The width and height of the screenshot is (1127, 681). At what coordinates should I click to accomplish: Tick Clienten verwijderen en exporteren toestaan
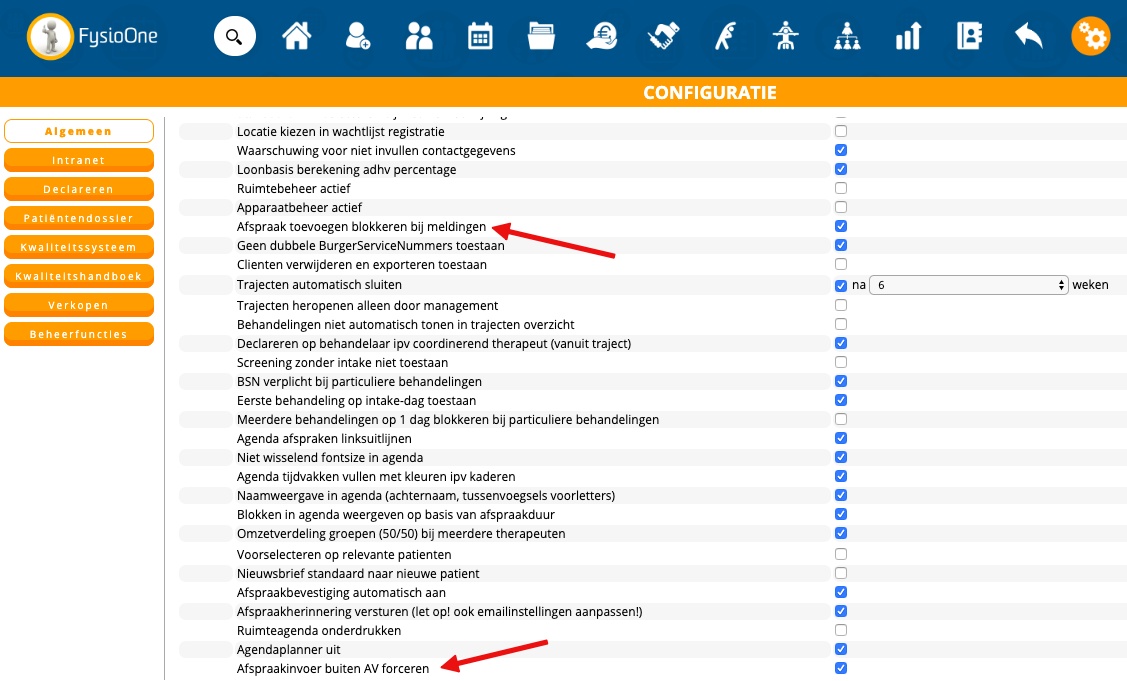click(x=841, y=265)
